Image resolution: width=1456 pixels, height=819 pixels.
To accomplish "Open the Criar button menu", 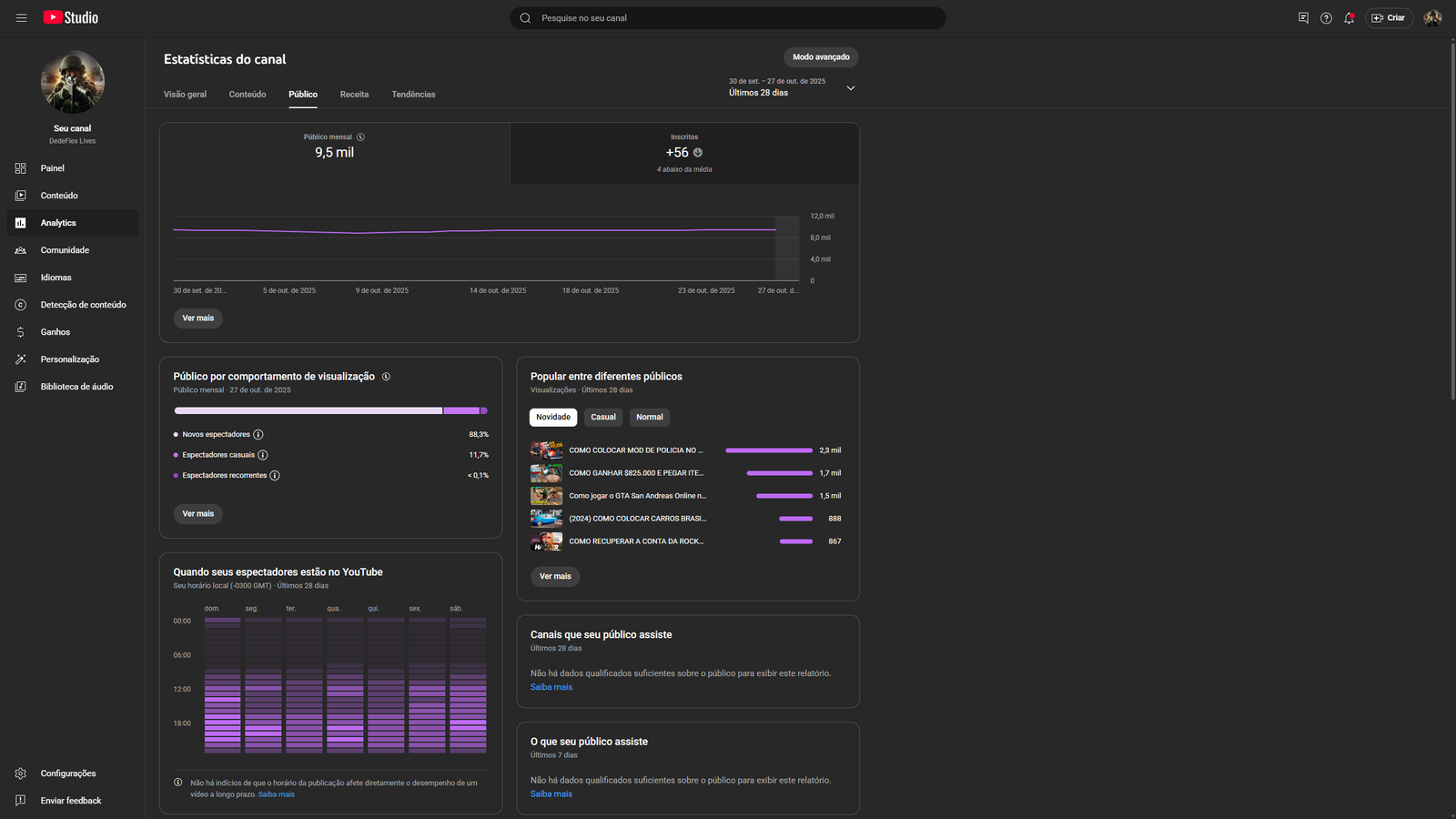I will (1389, 18).
